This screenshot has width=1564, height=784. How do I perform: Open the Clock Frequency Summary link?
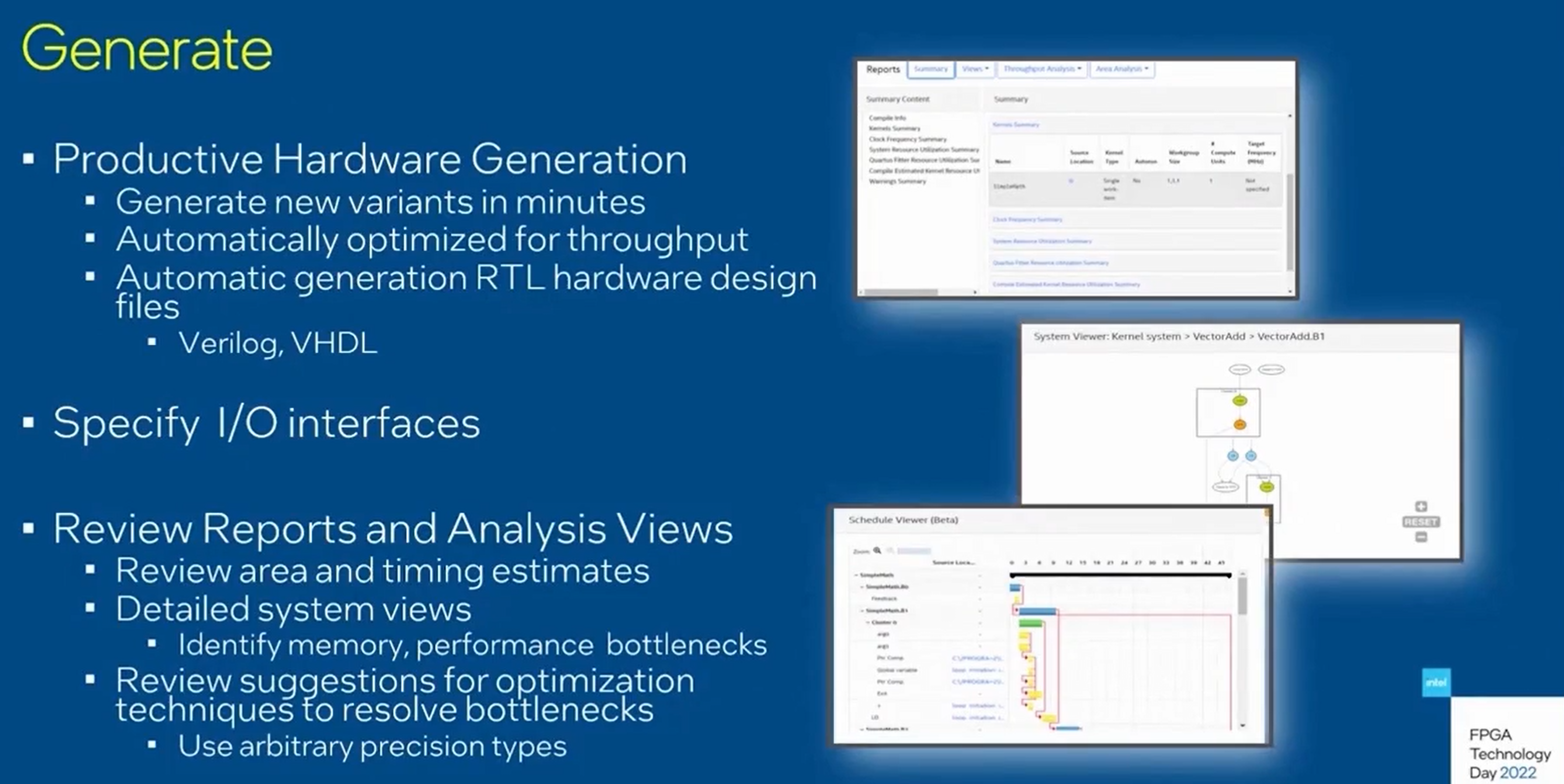[1027, 220]
